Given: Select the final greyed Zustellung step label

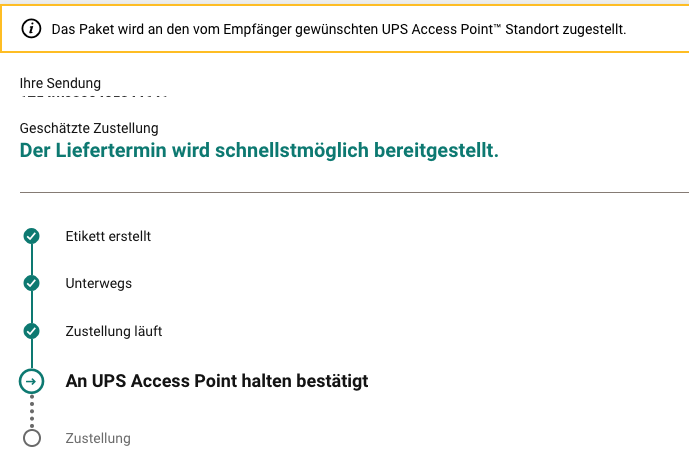Looking at the screenshot, I should click(98, 438).
